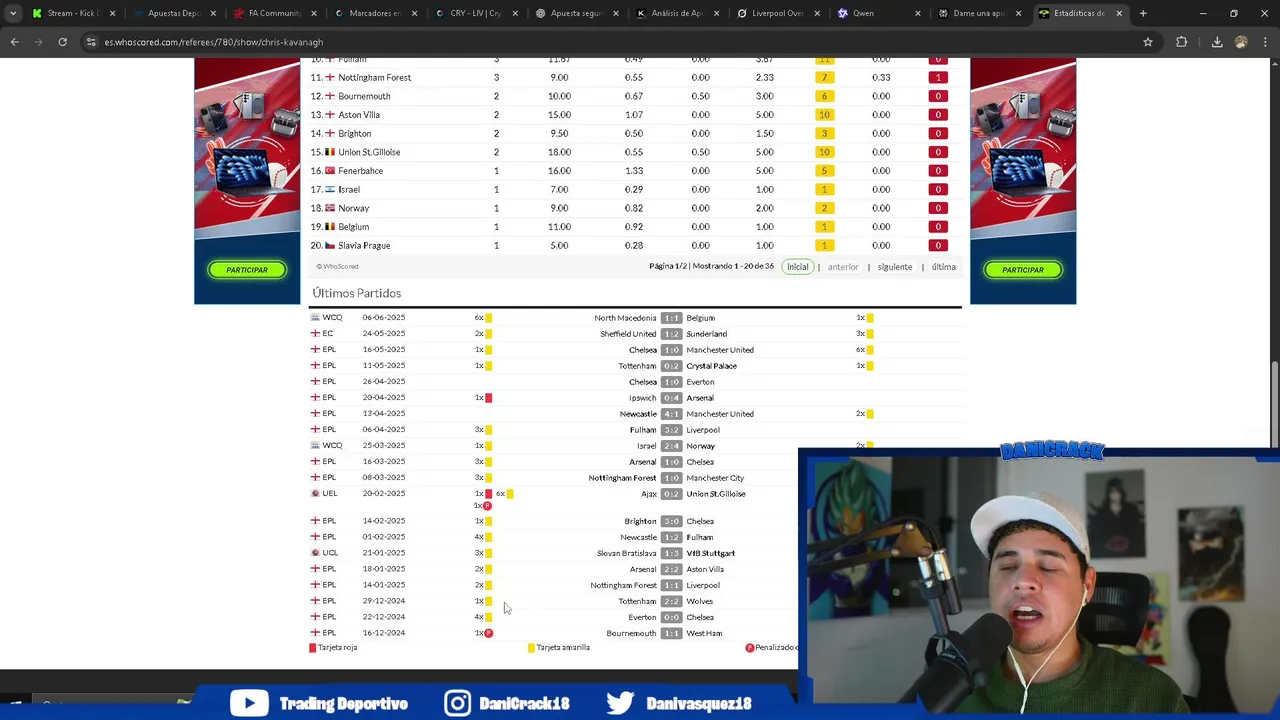Viewport: 1280px width, 720px height.
Task: Switch to the FA Community tab
Action: pyautogui.click(x=275, y=13)
